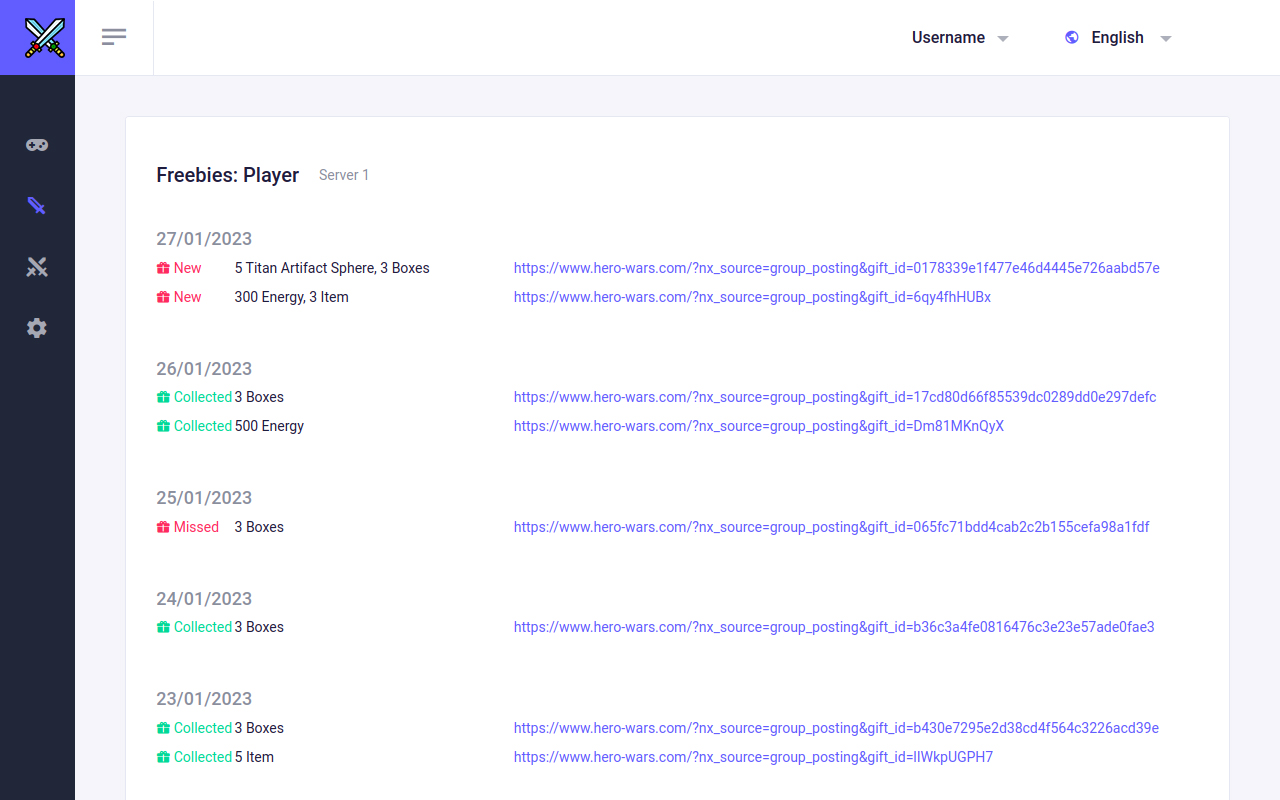Click Collected status beside 5 Item
Viewport: 1280px width, 800px height.
(x=203, y=757)
